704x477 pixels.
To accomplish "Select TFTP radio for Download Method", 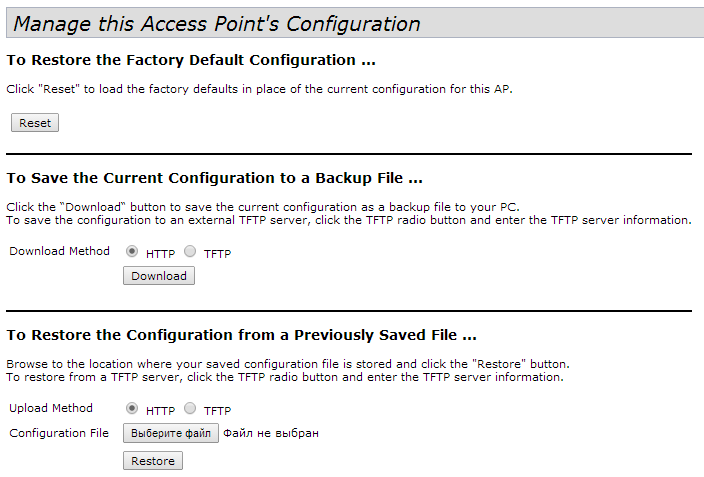I will 190,252.
